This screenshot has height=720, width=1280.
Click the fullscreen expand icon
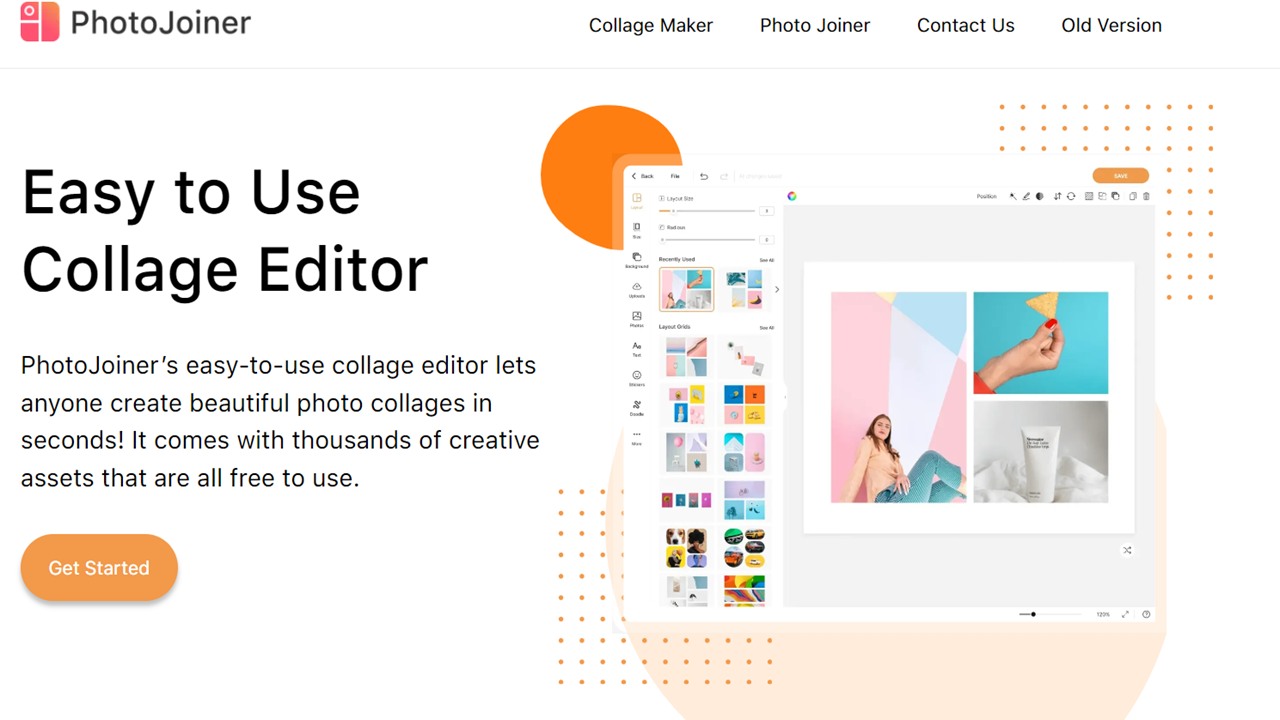(1125, 614)
